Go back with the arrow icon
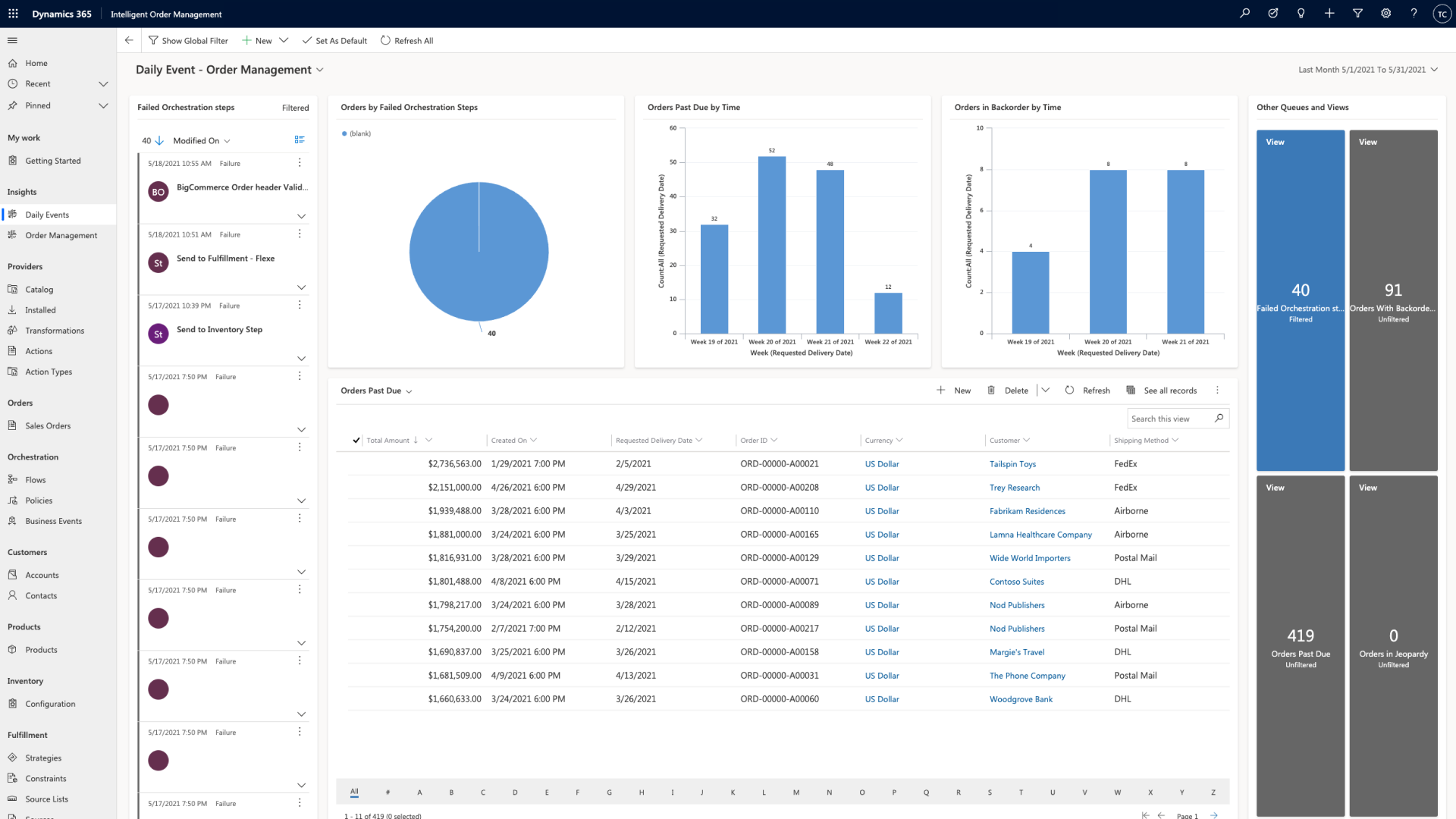Image resolution: width=1456 pixels, height=819 pixels. click(129, 41)
